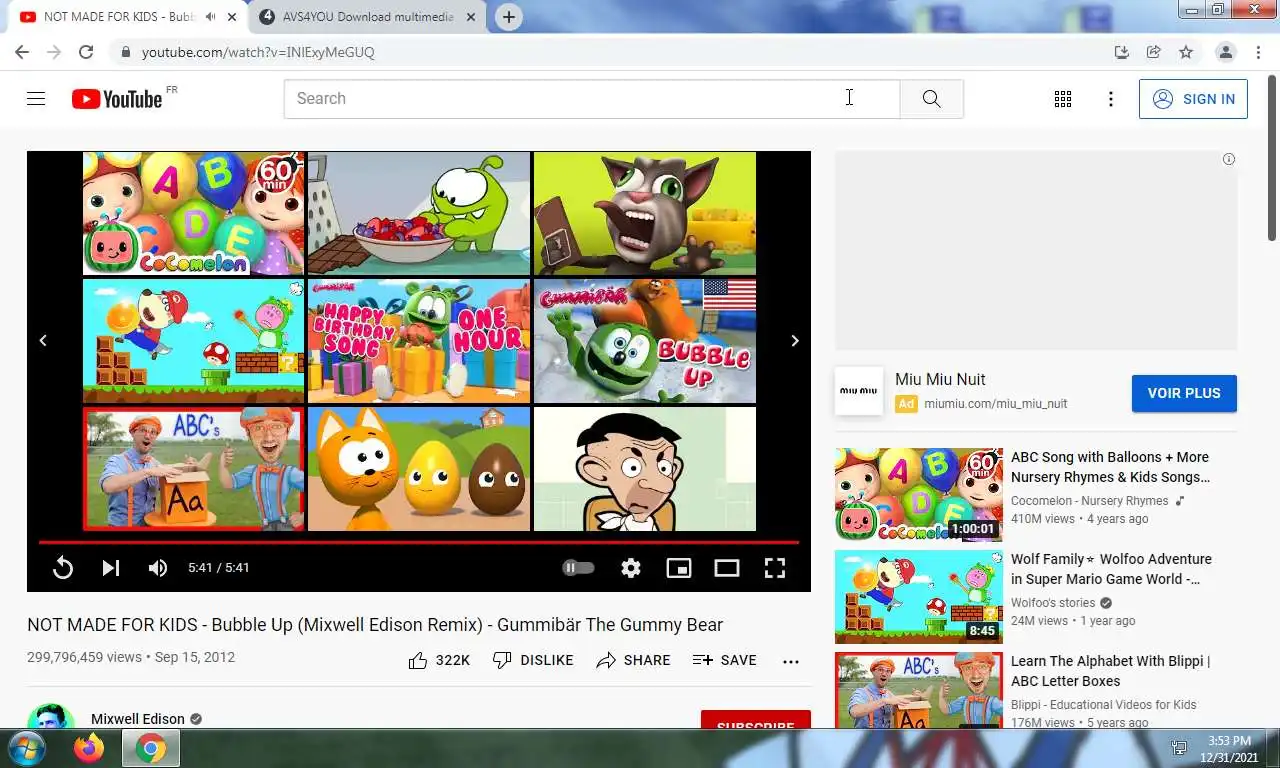Switch to theater mode
The image size is (1280, 768).
pyautogui.click(x=727, y=568)
